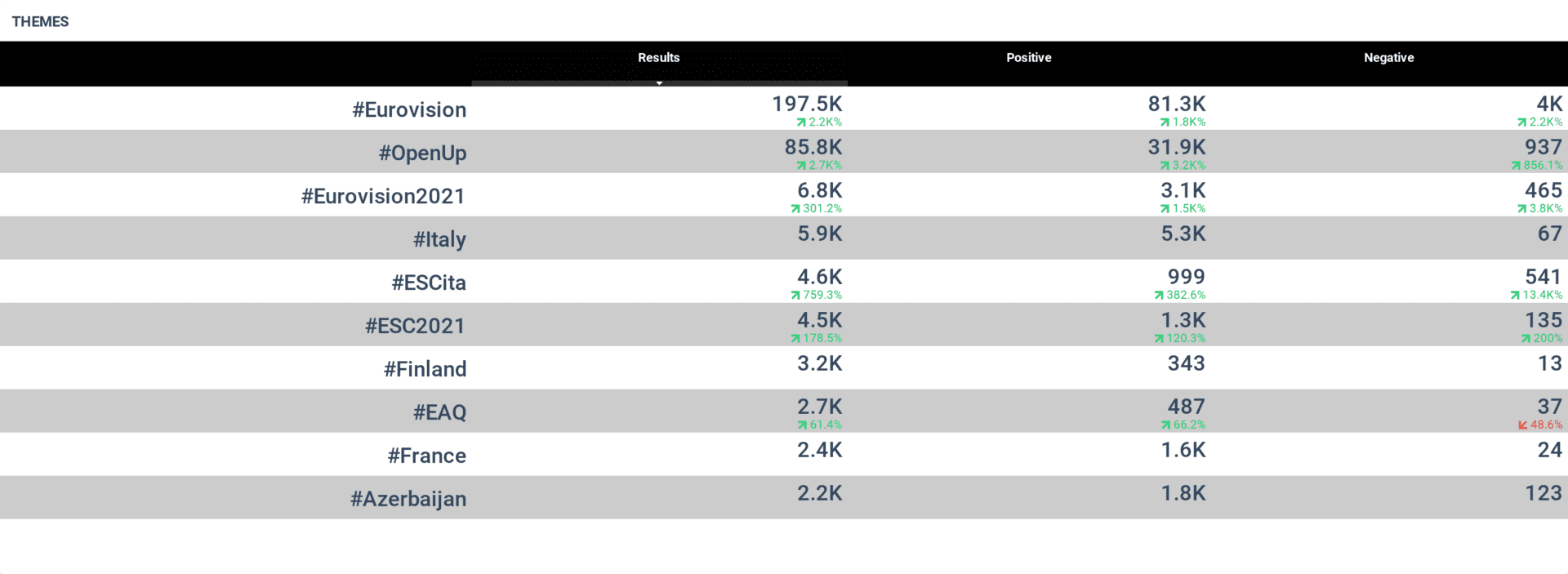Image resolution: width=1568 pixels, height=574 pixels.
Task: Select the #EAQ hashtag
Action: (x=439, y=412)
